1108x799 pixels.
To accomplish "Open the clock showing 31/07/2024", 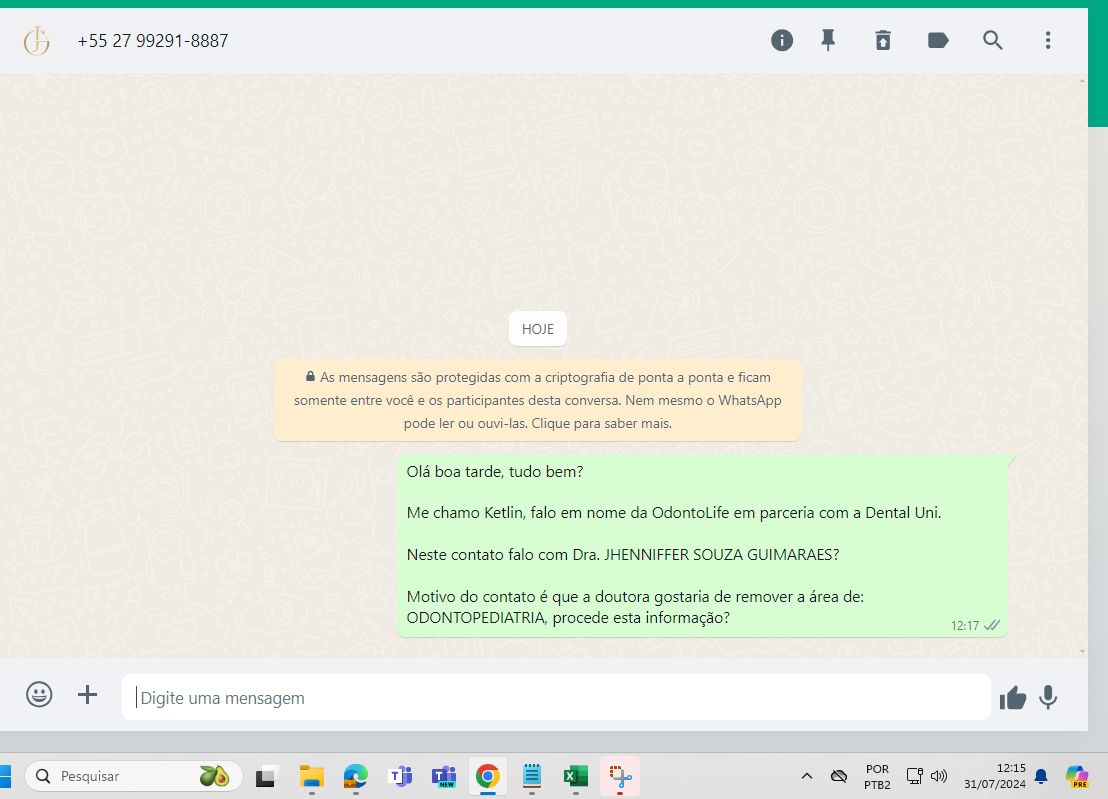I will (995, 776).
